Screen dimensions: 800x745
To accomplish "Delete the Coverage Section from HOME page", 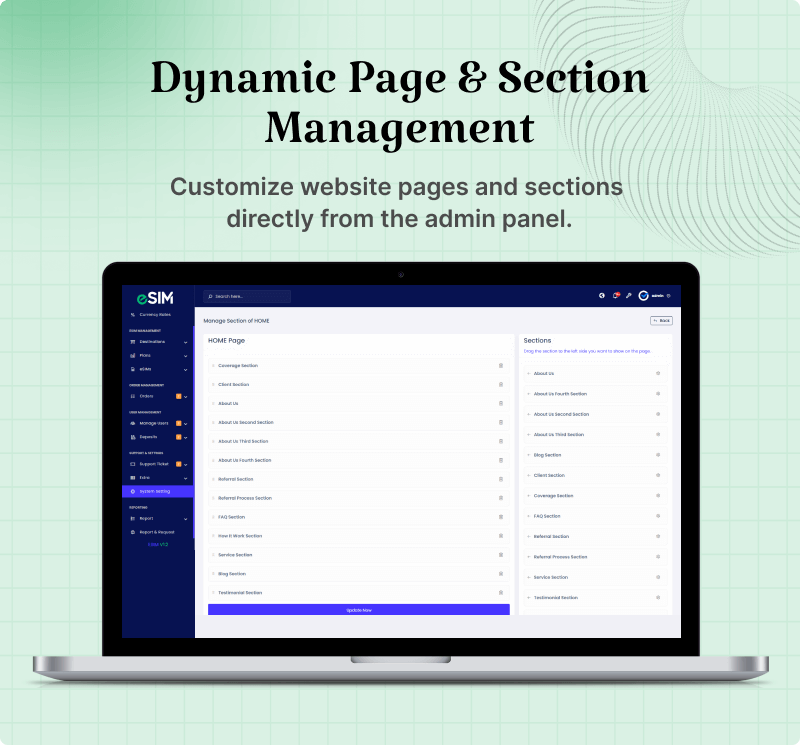I will click(x=501, y=366).
